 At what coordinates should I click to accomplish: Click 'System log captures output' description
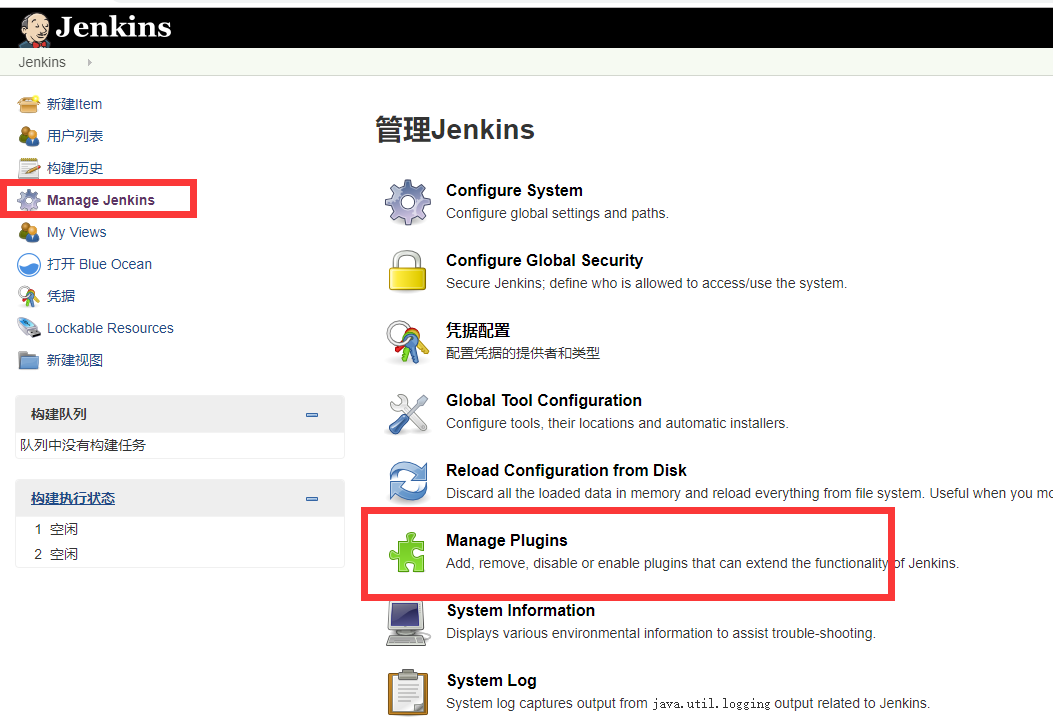[x=688, y=703]
